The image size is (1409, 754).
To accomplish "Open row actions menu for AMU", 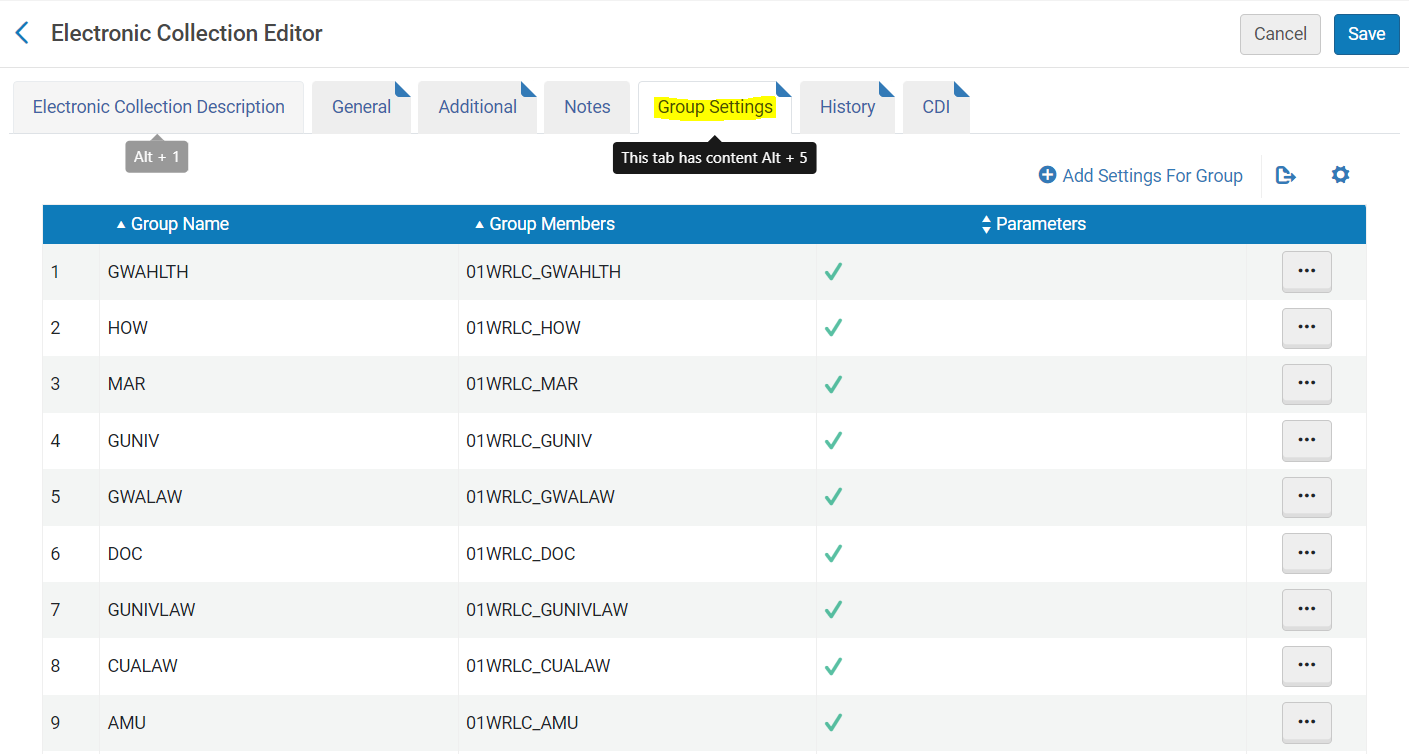I will (1306, 721).
